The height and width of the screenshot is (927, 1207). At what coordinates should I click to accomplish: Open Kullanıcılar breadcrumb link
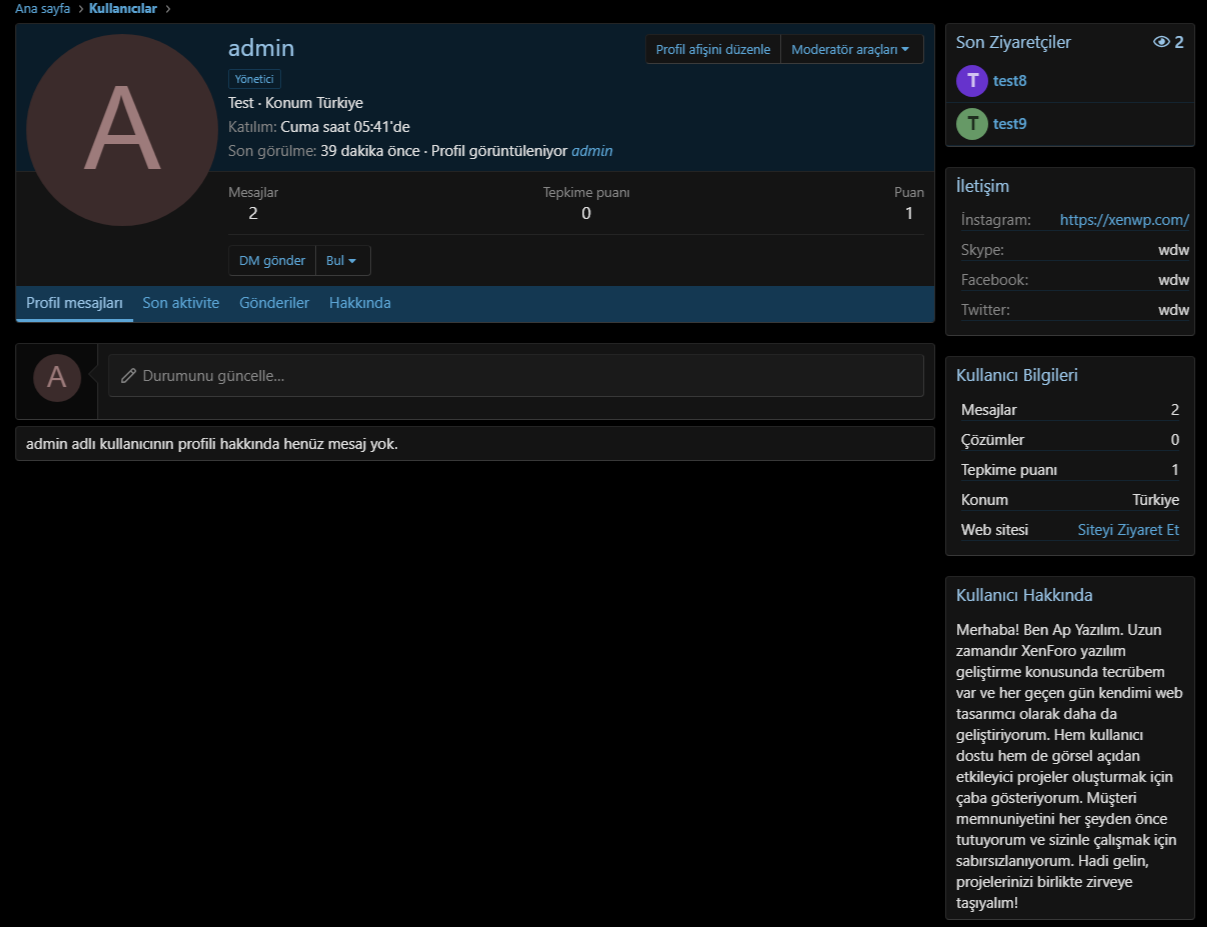(x=123, y=9)
